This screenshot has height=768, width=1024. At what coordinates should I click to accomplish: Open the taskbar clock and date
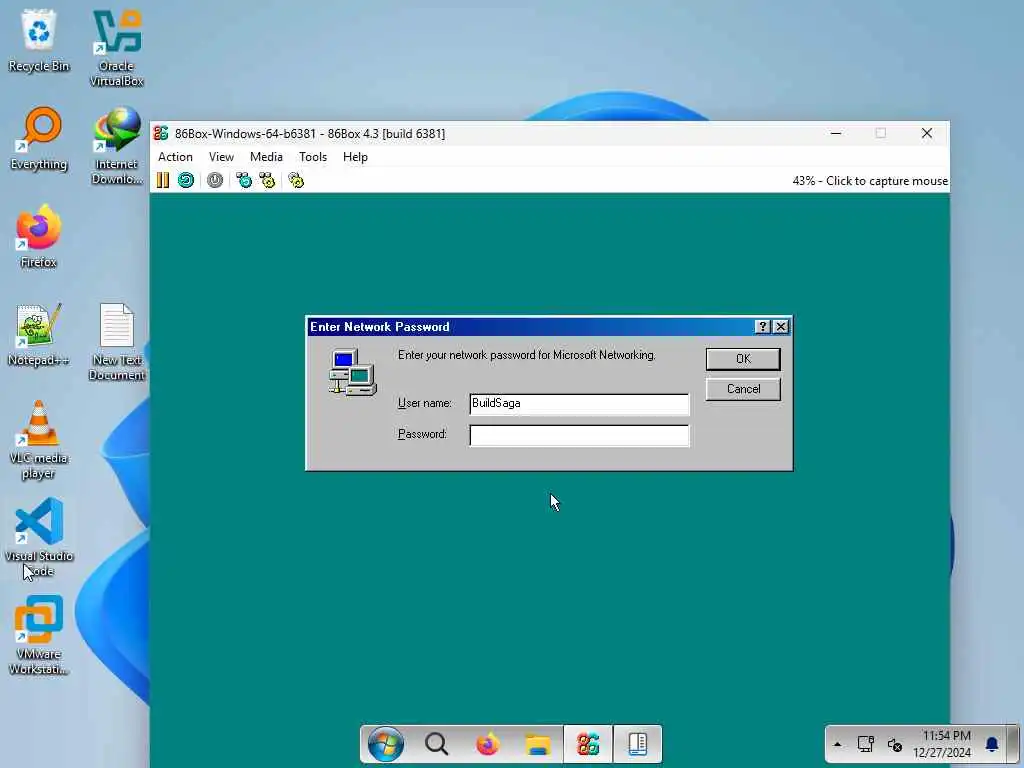[x=942, y=744]
